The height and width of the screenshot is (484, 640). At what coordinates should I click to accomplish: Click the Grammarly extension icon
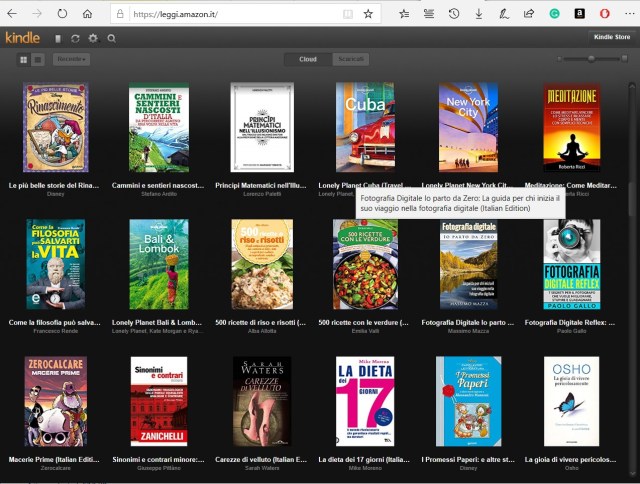(x=555, y=14)
